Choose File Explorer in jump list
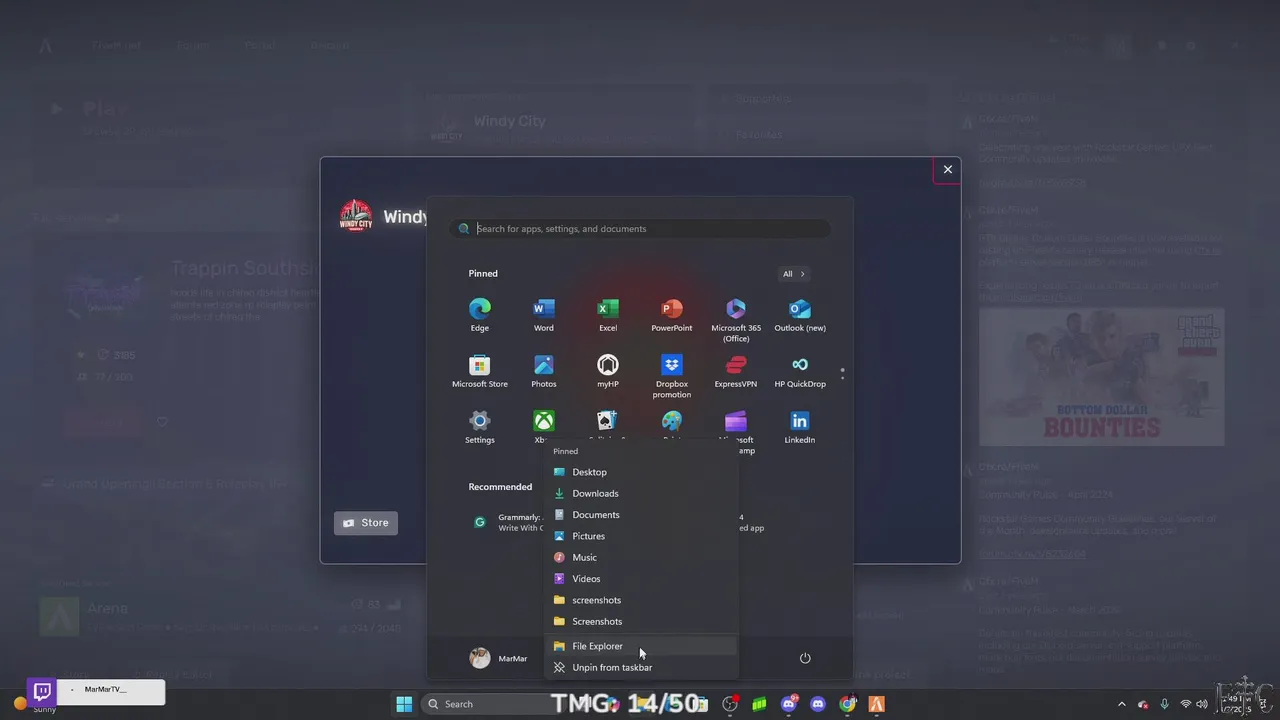 pos(641,646)
